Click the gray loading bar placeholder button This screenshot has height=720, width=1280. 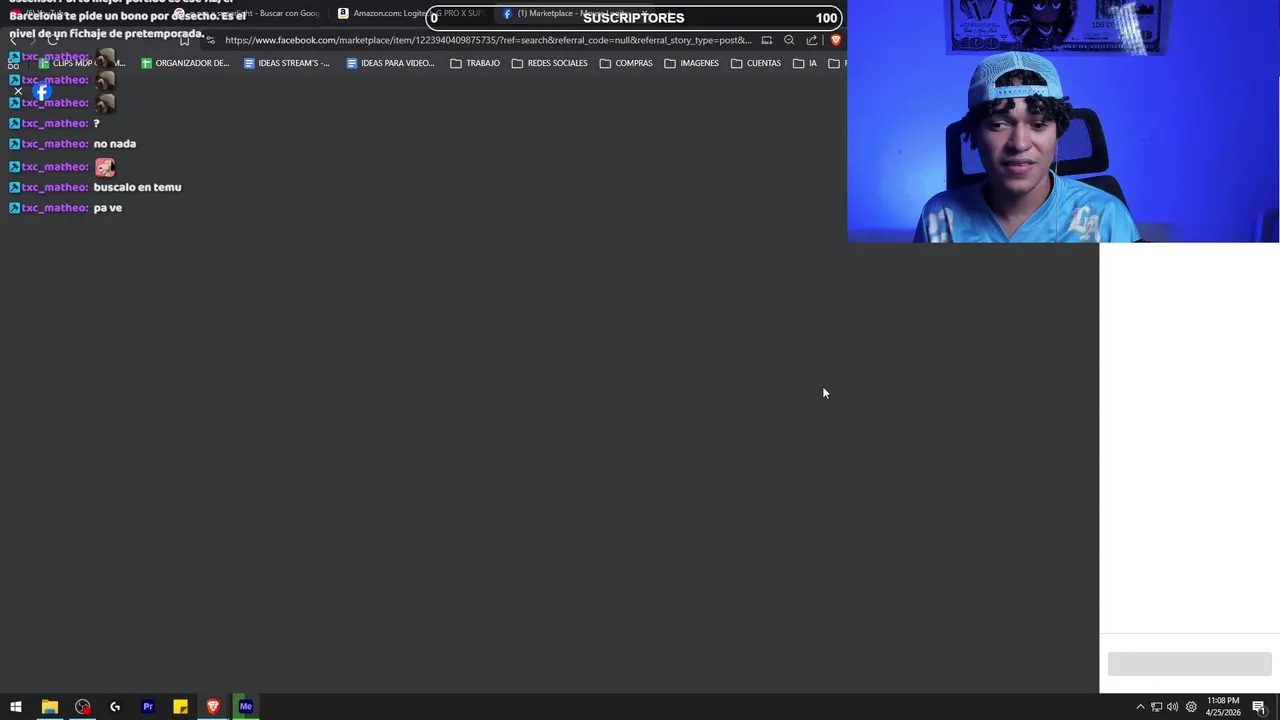coord(1189,664)
